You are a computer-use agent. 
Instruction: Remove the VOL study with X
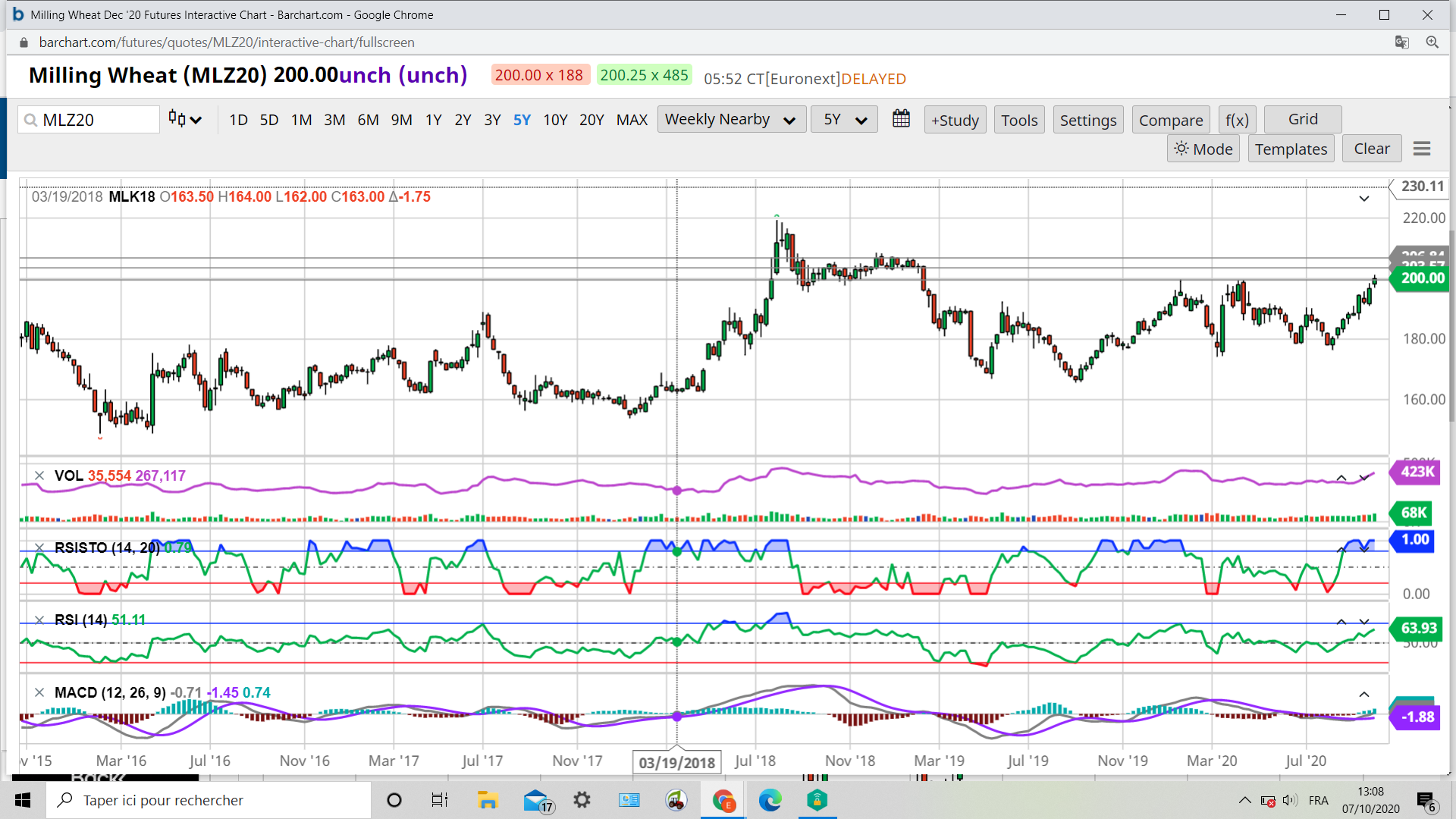click(39, 475)
